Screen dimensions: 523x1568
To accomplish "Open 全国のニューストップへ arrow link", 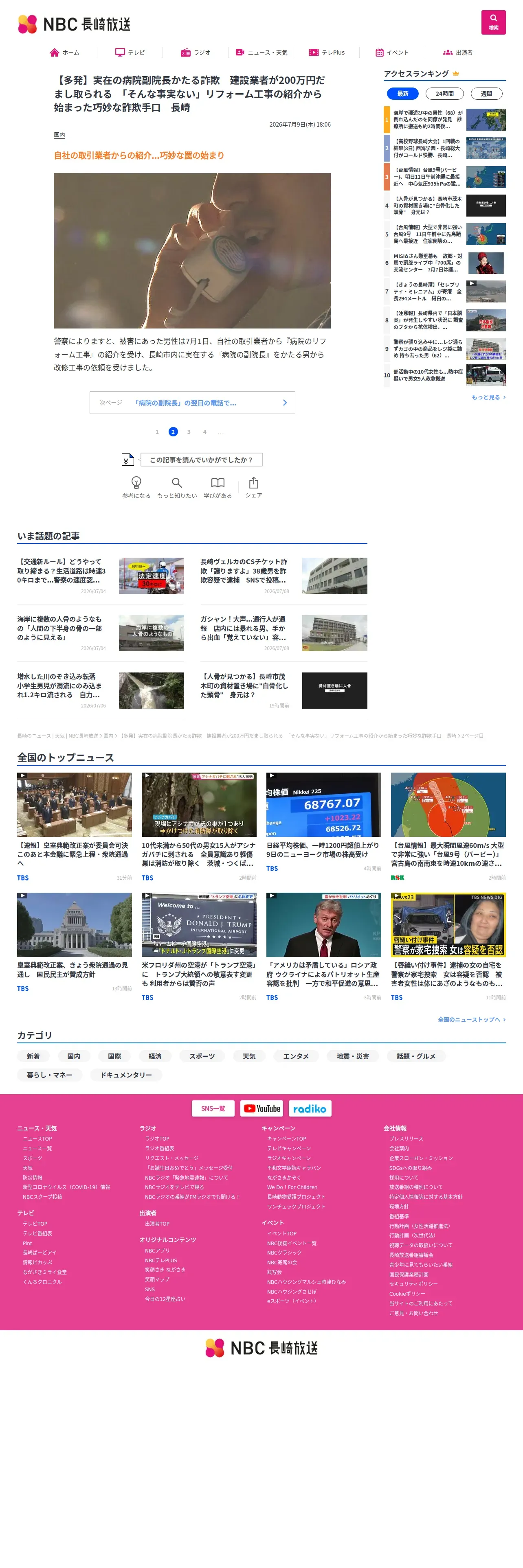I will point(471,1019).
